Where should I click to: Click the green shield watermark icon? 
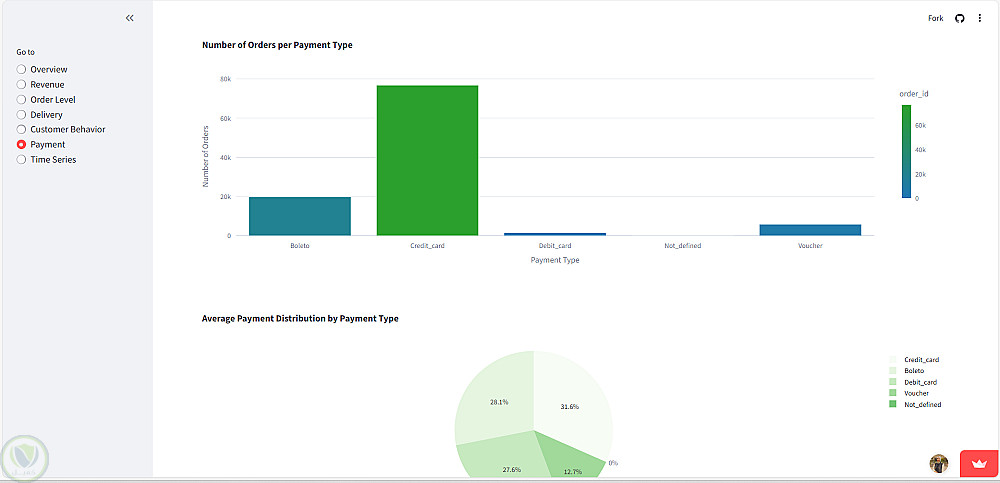point(25,457)
